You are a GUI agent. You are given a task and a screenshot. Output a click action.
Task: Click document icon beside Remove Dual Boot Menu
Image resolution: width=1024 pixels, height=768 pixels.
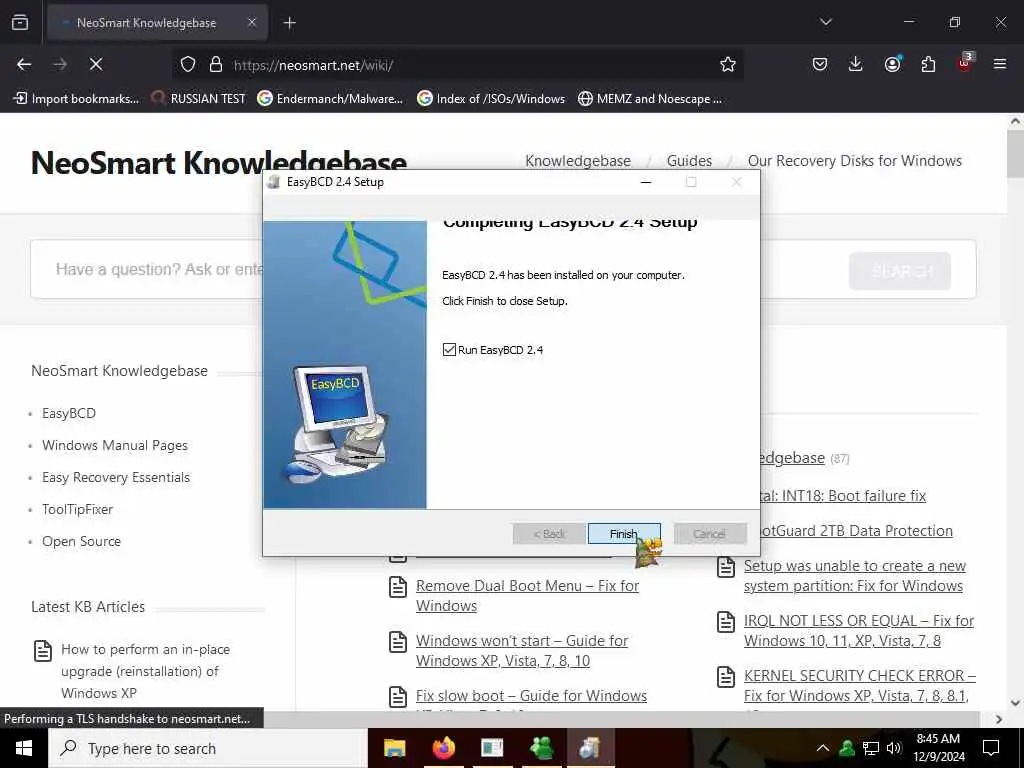coord(398,586)
